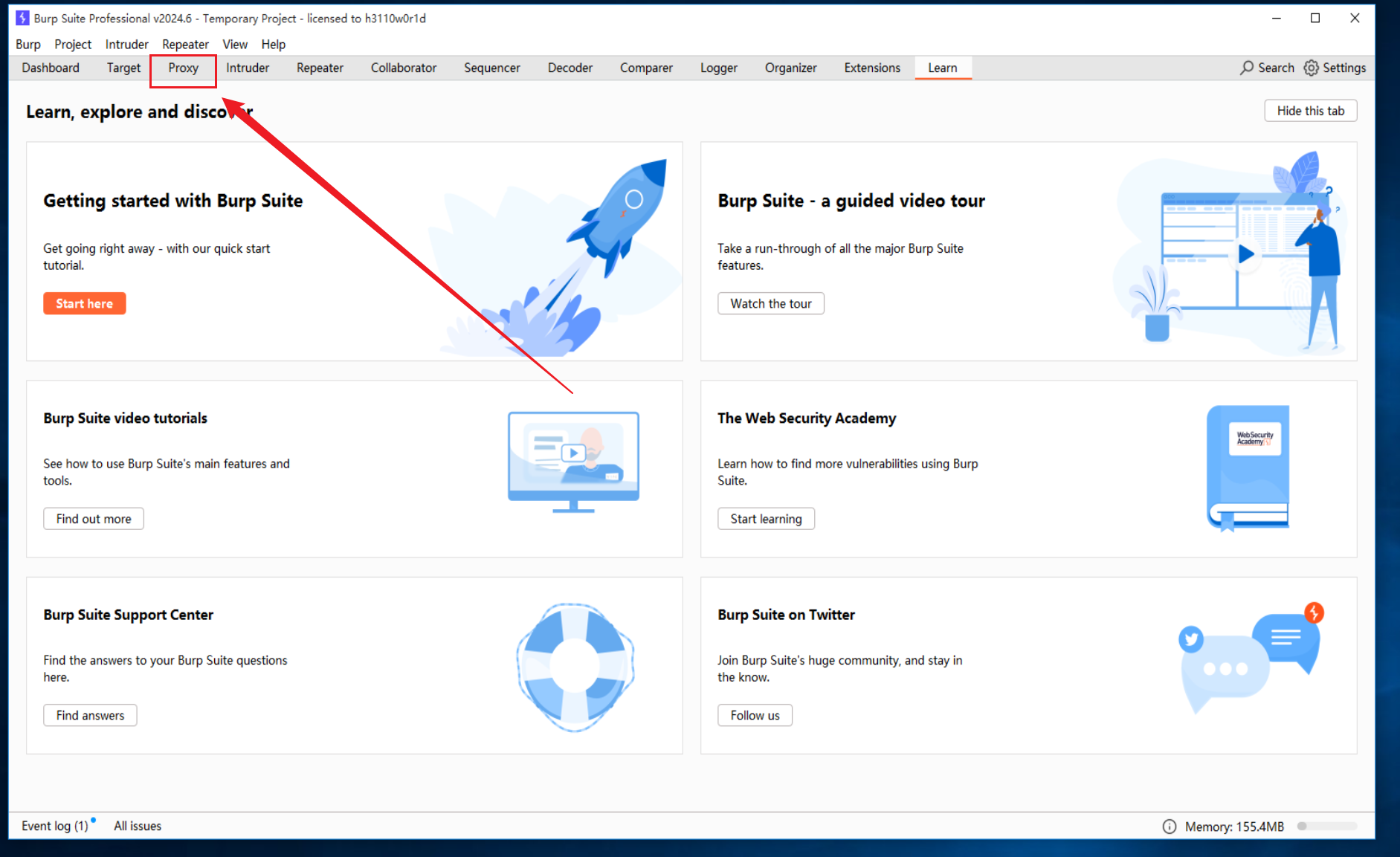Viewport: 1400px width, 857px height.
Task: Switch to the Decoder tab
Action: (x=570, y=68)
